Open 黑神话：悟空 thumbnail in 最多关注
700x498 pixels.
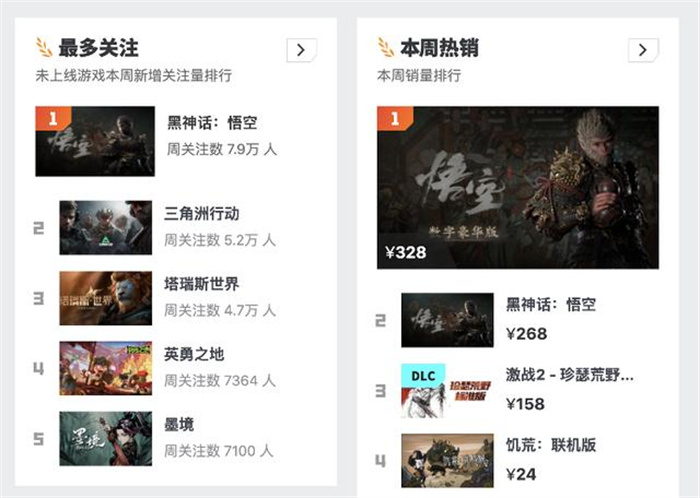click(95, 141)
